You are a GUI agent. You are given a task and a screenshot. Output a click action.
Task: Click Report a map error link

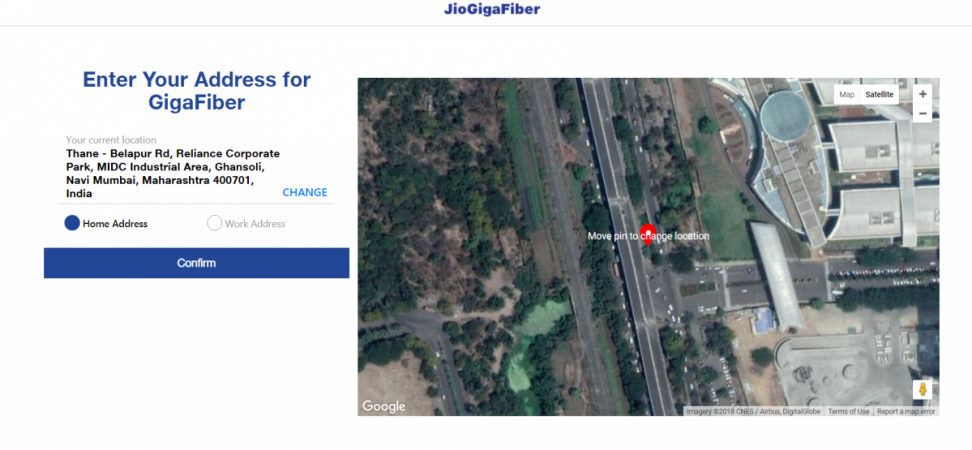[x=906, y=412]
